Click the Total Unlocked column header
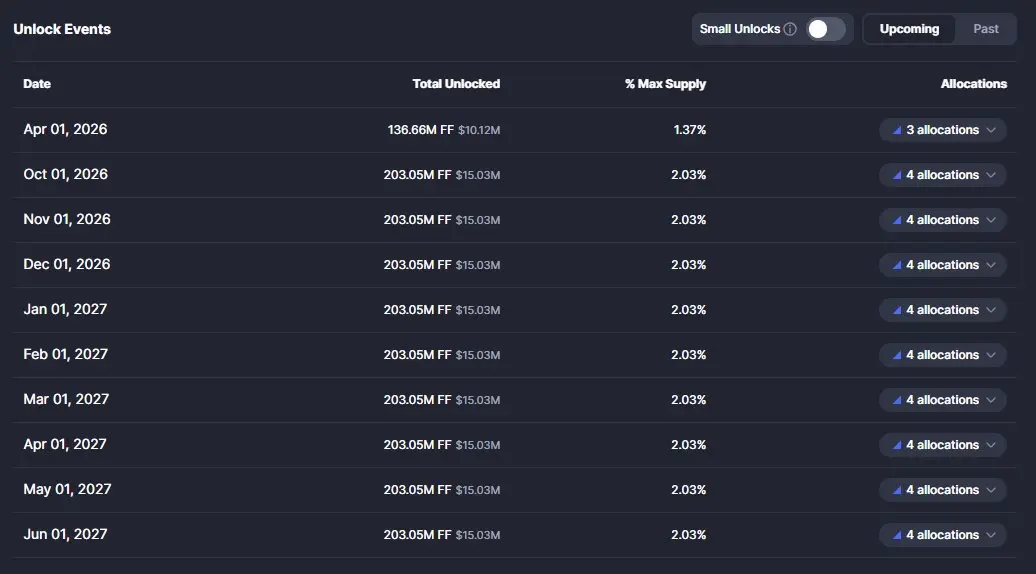Image resolution: width=1036 pixels, height=574 pixels. 456,84
